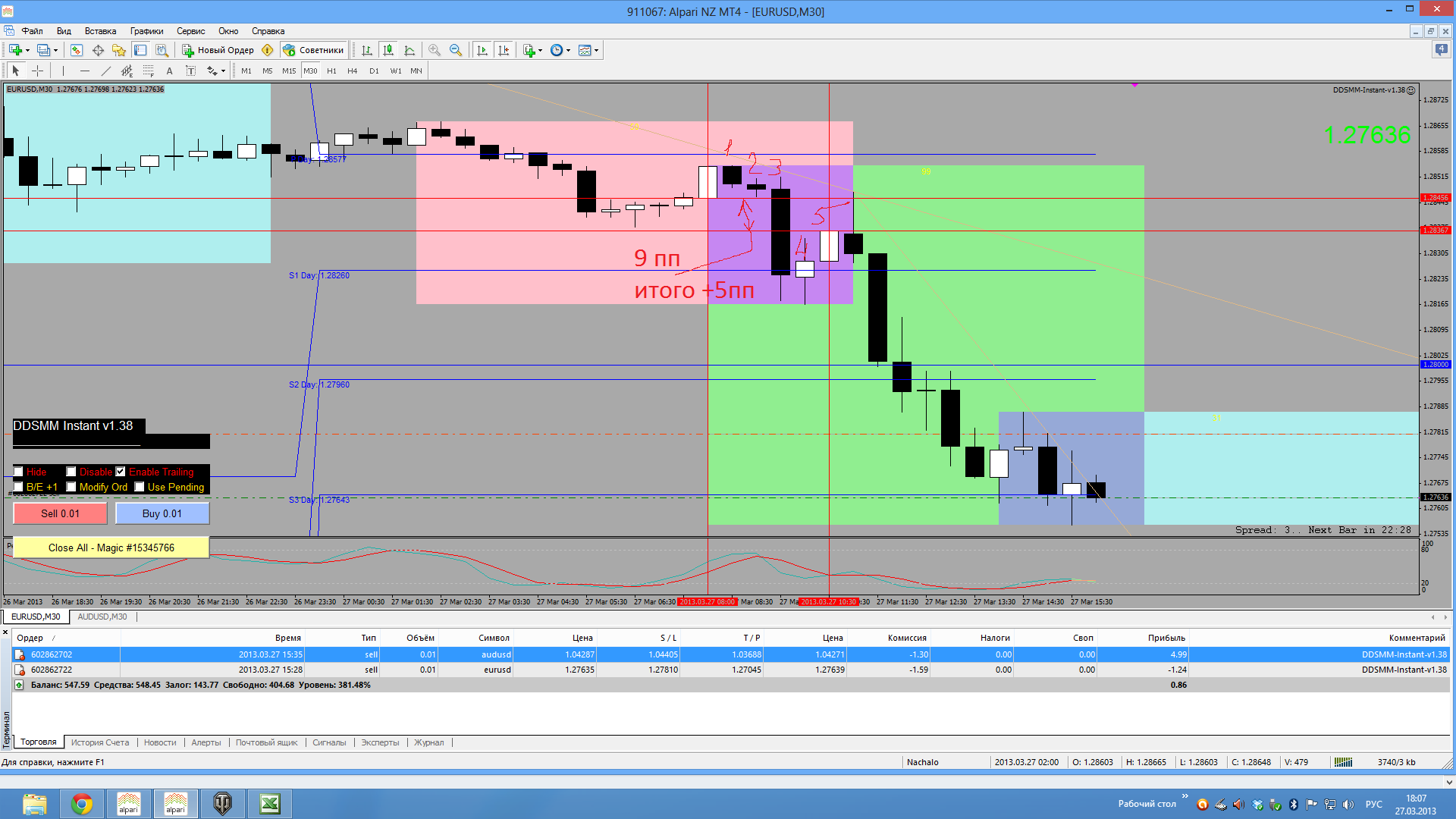Select the Trendline drawing tool

click(105, 71)
